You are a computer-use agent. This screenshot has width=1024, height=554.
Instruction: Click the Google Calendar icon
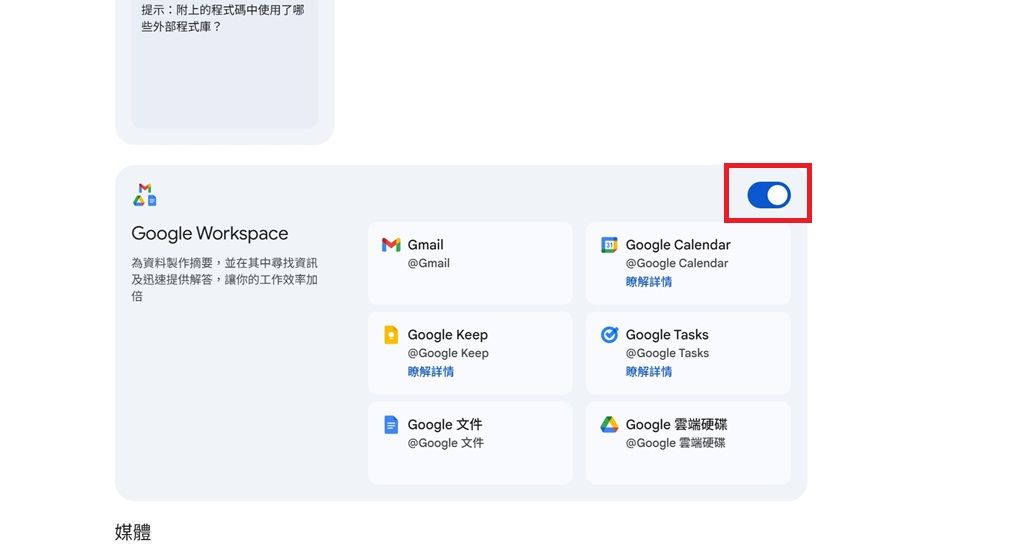point(609,245)
